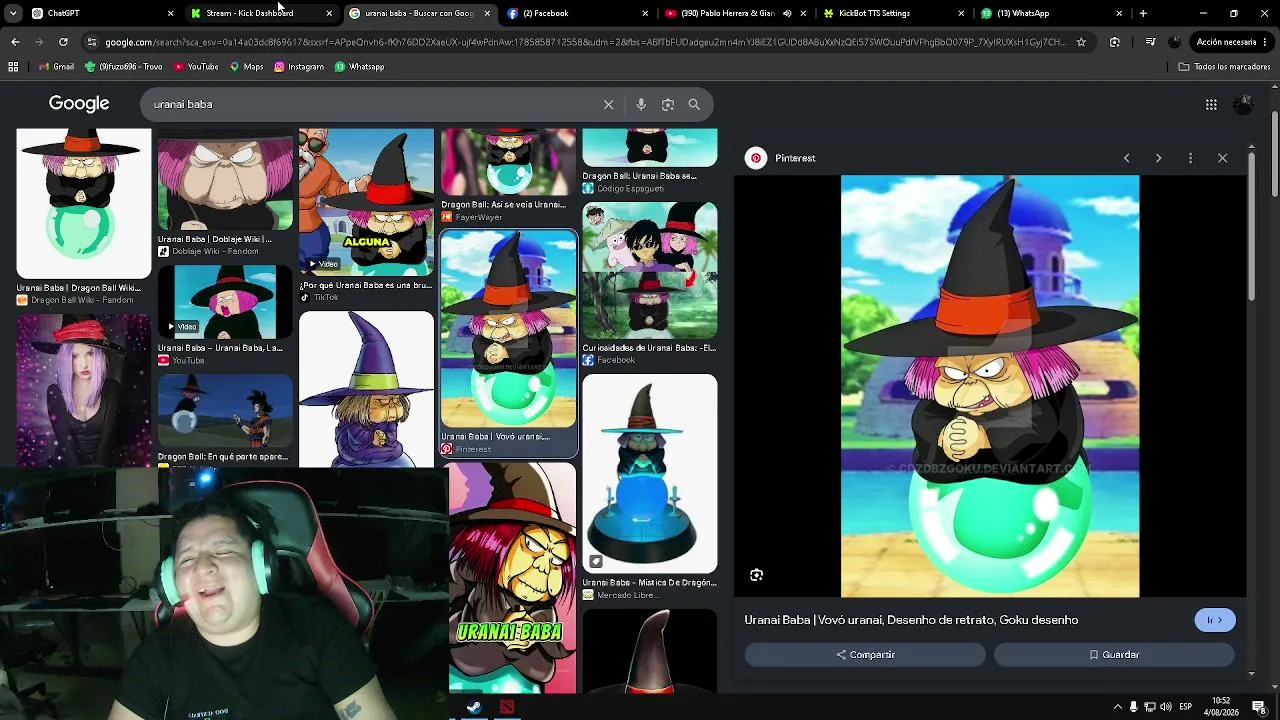Viewport: 1280px width, 720px height.
Task: Open the ESP keyboard language switcher
Action: (1185, 707)
